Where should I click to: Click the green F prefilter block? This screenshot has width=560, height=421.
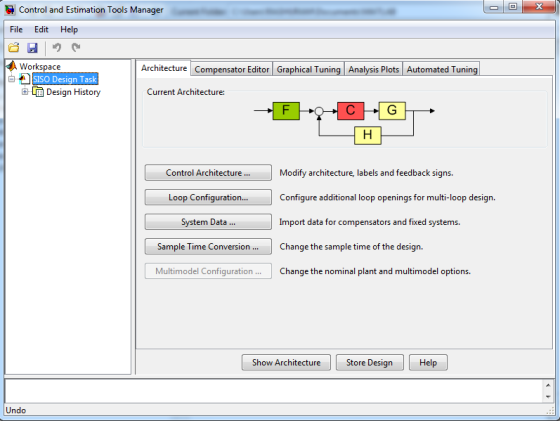pos(286,111)
